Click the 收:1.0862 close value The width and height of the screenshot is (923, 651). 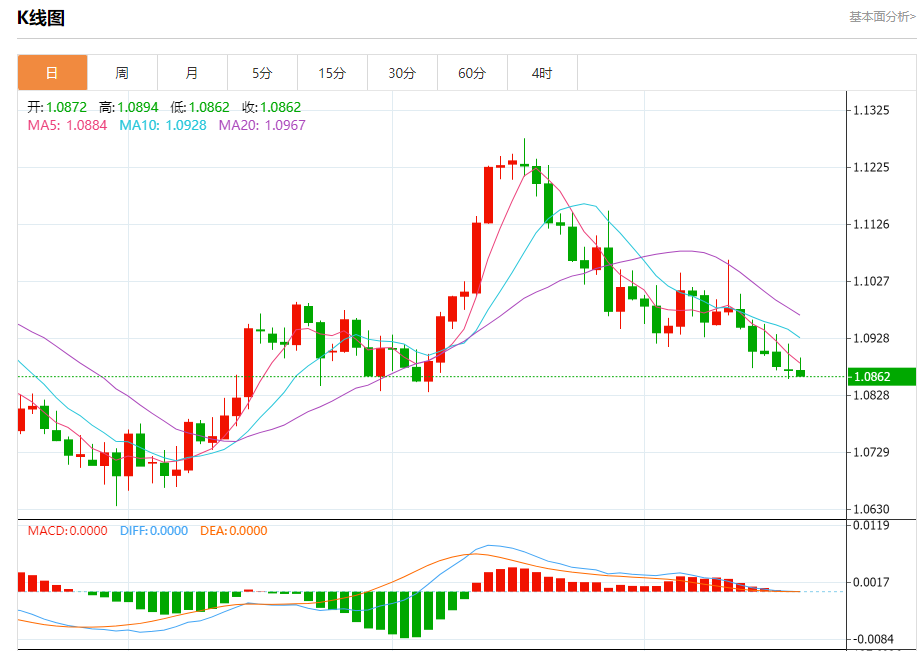tap(271, 107)
